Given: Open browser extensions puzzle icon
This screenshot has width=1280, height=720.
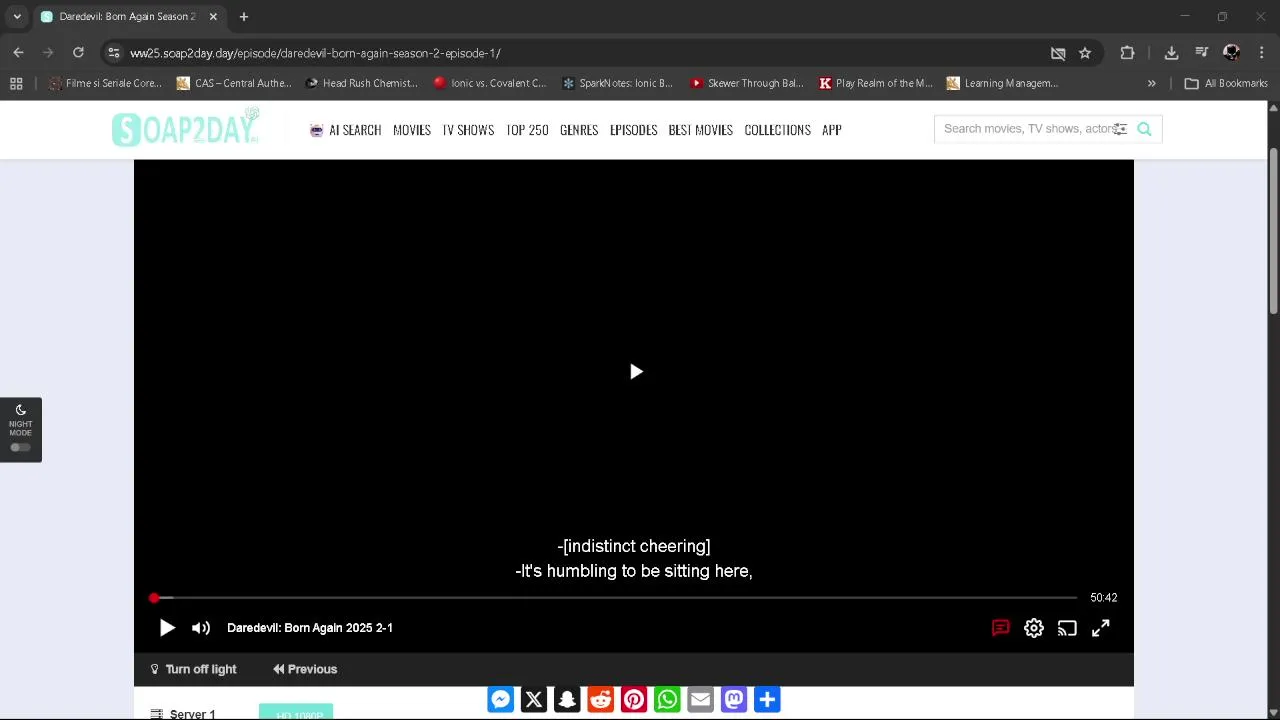Looking at the screenshot, I should 1128,53.
